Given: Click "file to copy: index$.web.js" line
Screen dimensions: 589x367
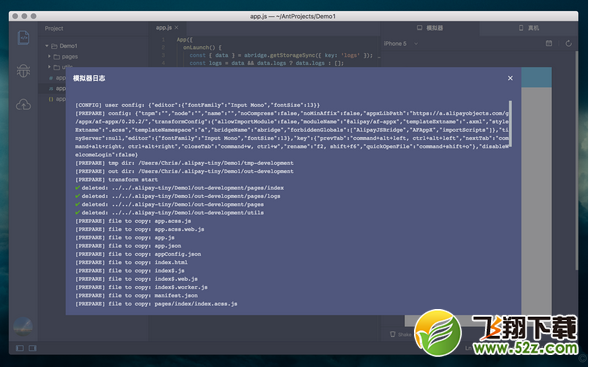Looking at the screenshot, I should pos(136,279).
